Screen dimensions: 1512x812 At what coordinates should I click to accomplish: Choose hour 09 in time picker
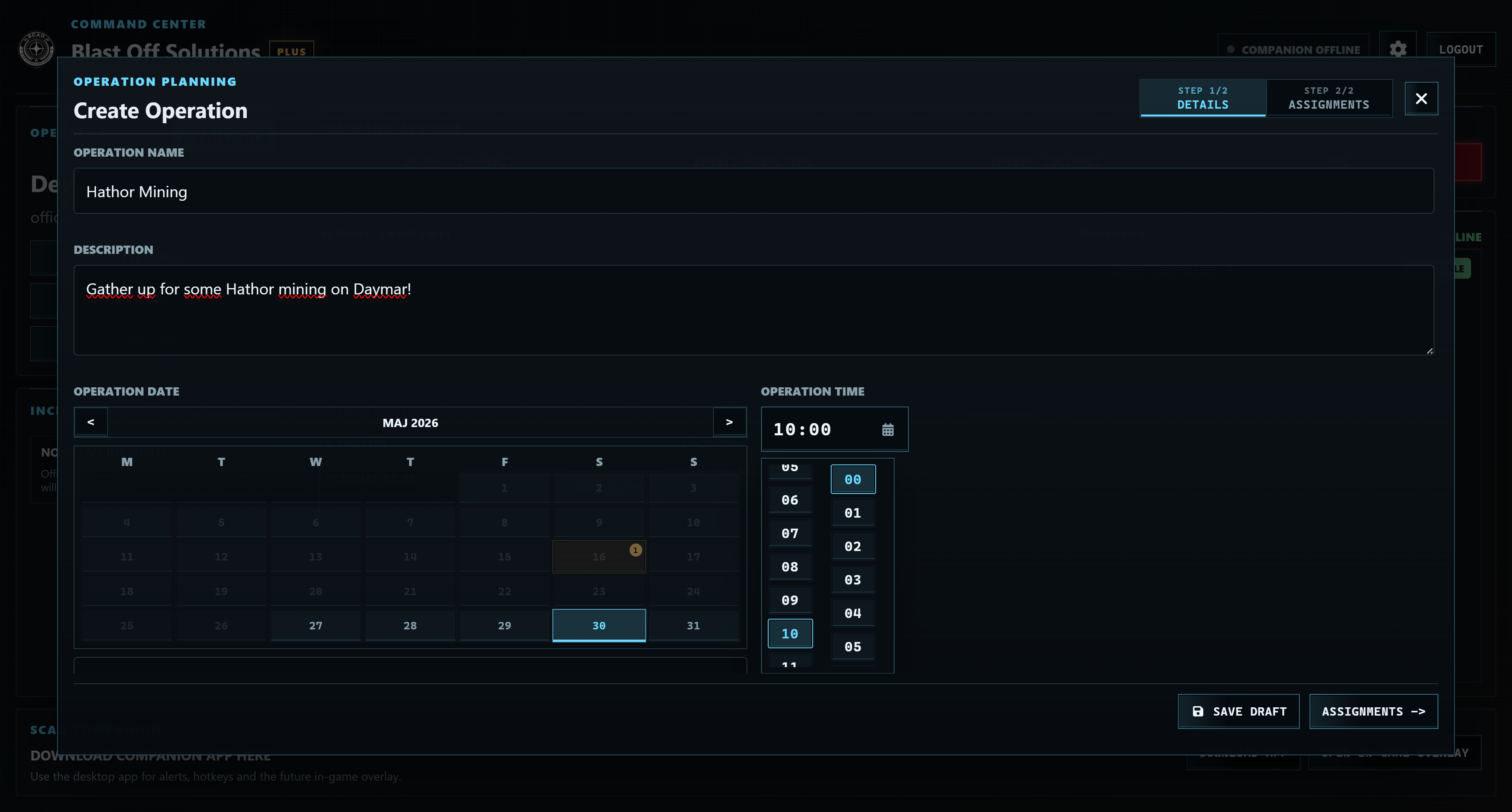click(x=790, y=600)
